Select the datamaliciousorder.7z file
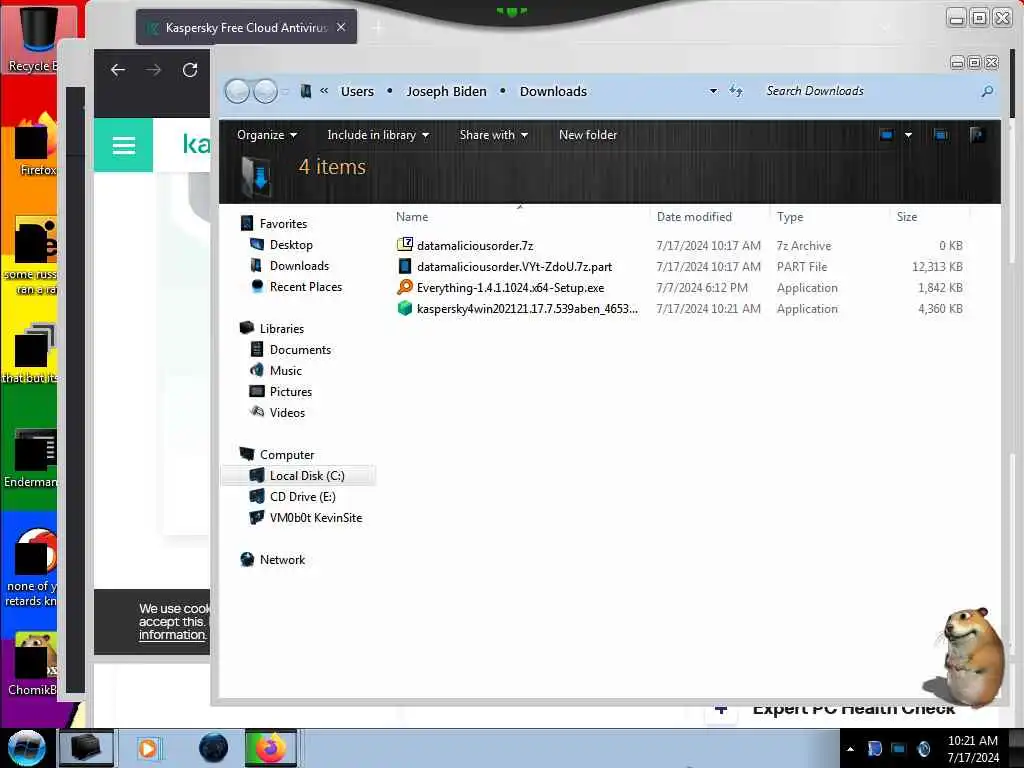Image resolution: width=1024 pixels, height=768 pixels. point(475,246)
